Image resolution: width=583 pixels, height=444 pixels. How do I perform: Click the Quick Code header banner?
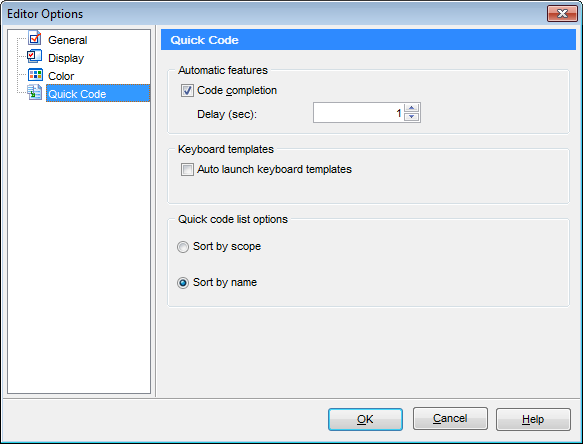368,40
